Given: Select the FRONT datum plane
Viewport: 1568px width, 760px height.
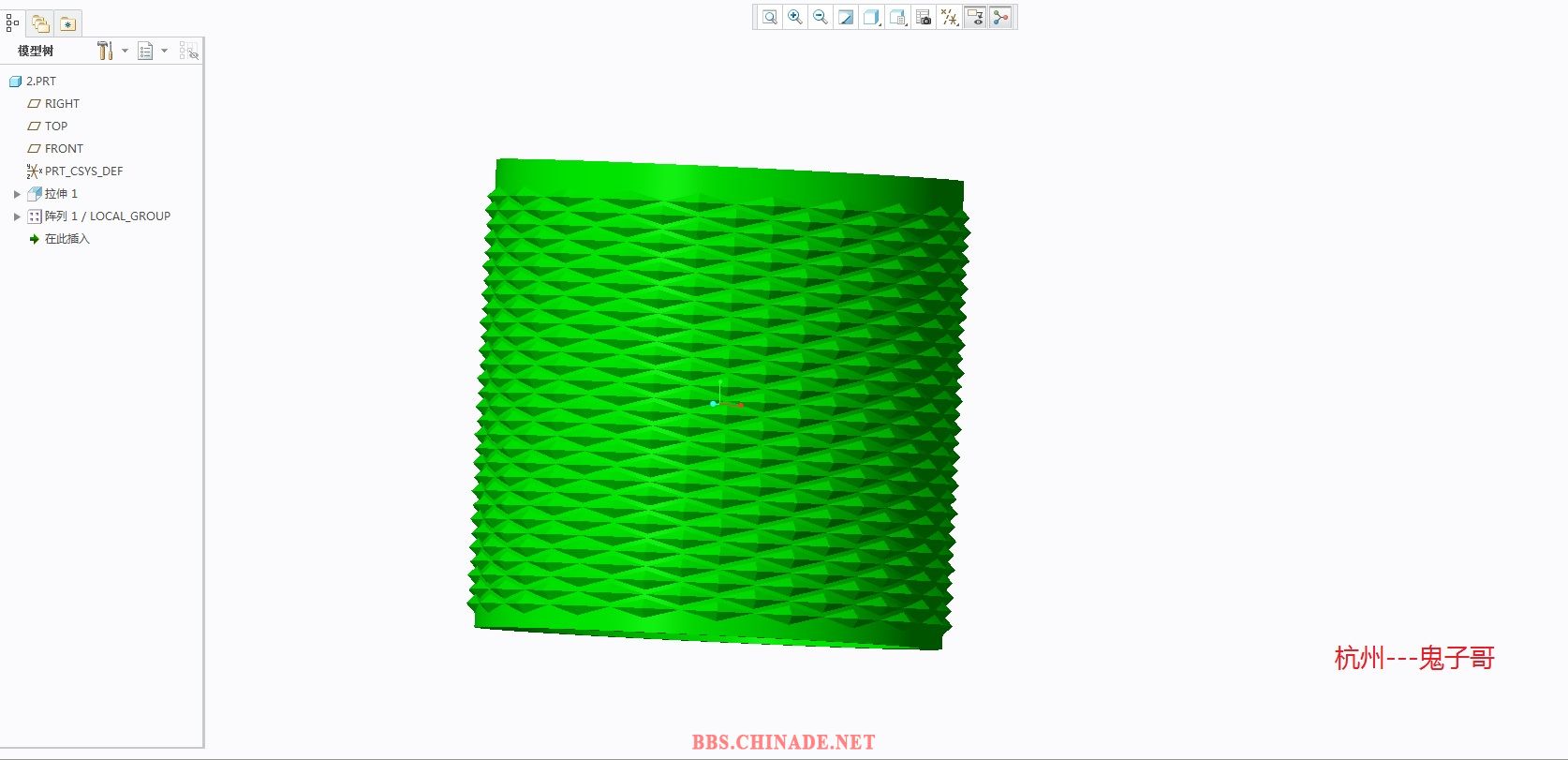Looking at the screenshot, I should (64, 149).
